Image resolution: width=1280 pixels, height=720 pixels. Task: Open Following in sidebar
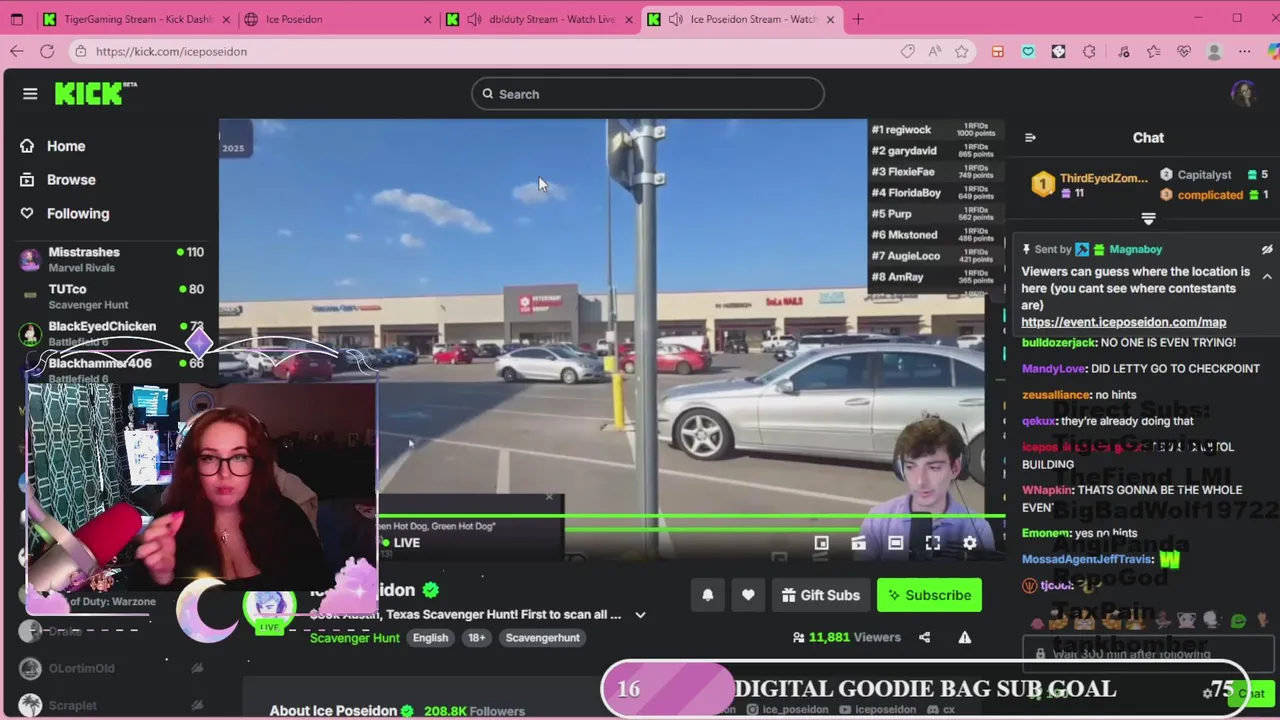click(x=78, y=213)
